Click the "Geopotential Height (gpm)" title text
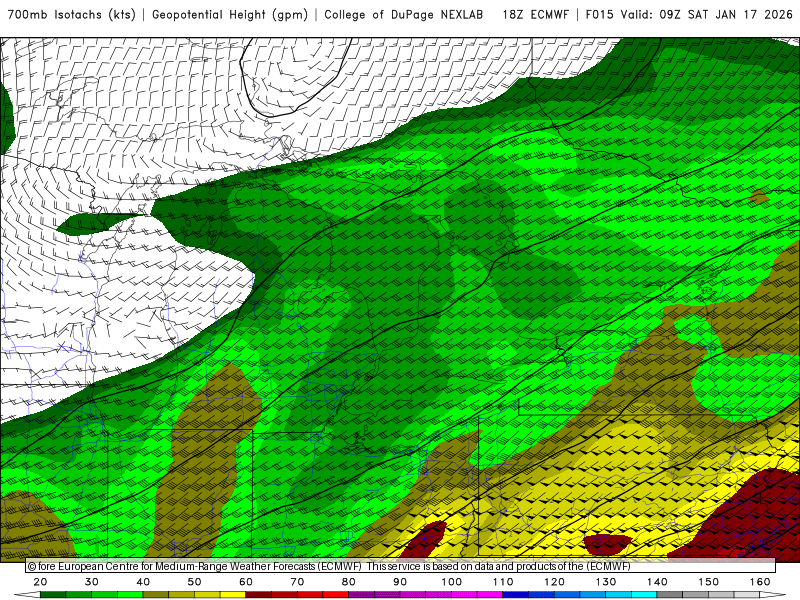The width and height of the screenshot is (800, 600). point(230,15)
